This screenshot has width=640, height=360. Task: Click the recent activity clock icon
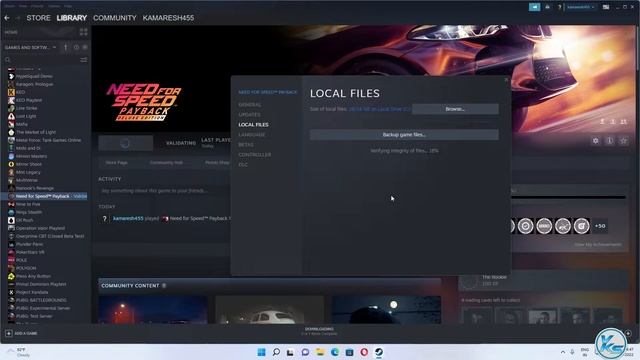(76, 47)
